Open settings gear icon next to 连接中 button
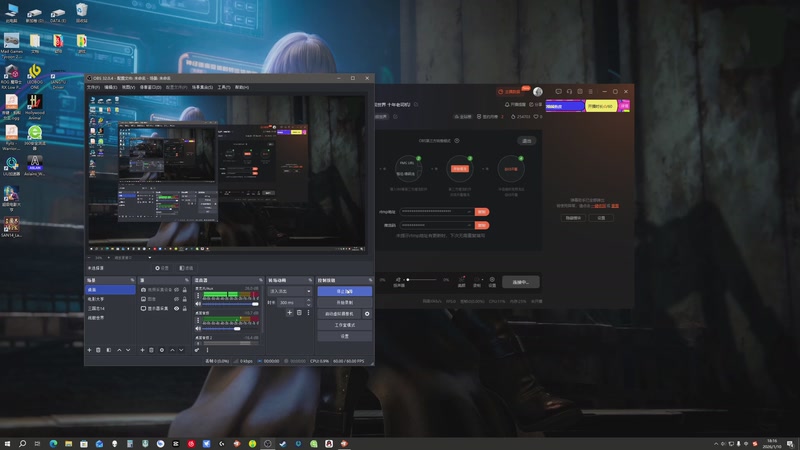 coord(492,282)
